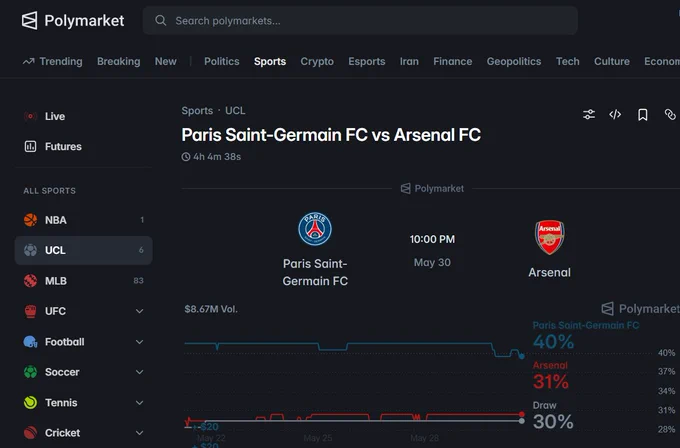Open the Trending tab
680x448 pixels.
[x=52, y=62]
